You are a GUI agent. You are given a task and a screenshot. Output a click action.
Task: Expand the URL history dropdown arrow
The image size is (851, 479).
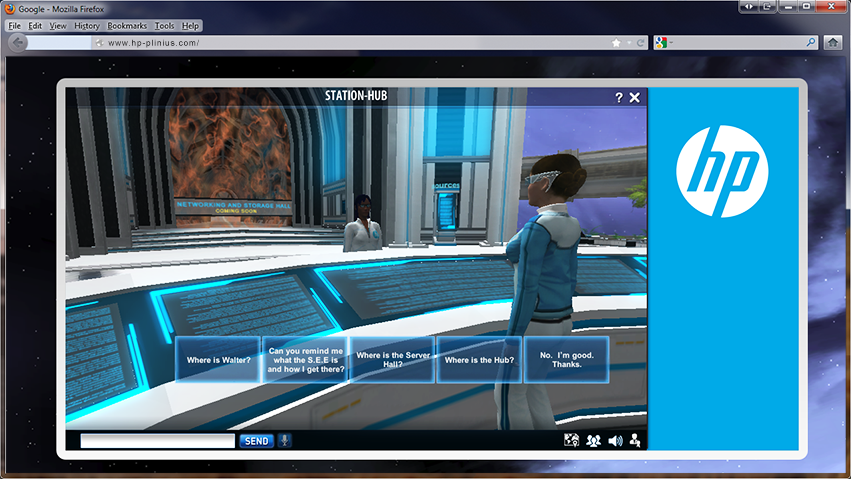(x=629, y=42)
